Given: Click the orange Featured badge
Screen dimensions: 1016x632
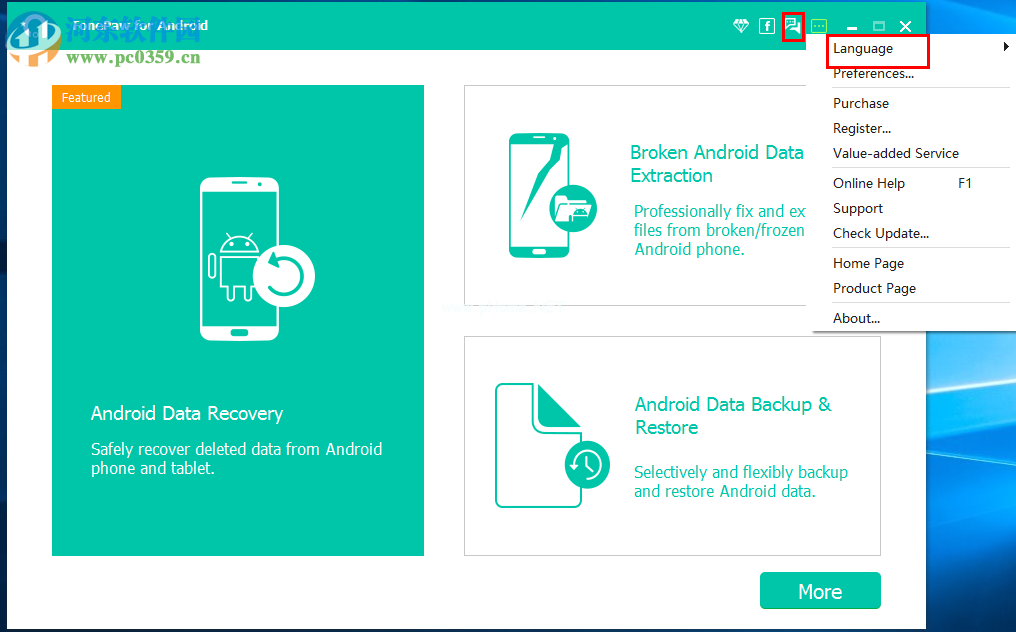Looking at the screenshot, I should (x=86, y=97).
